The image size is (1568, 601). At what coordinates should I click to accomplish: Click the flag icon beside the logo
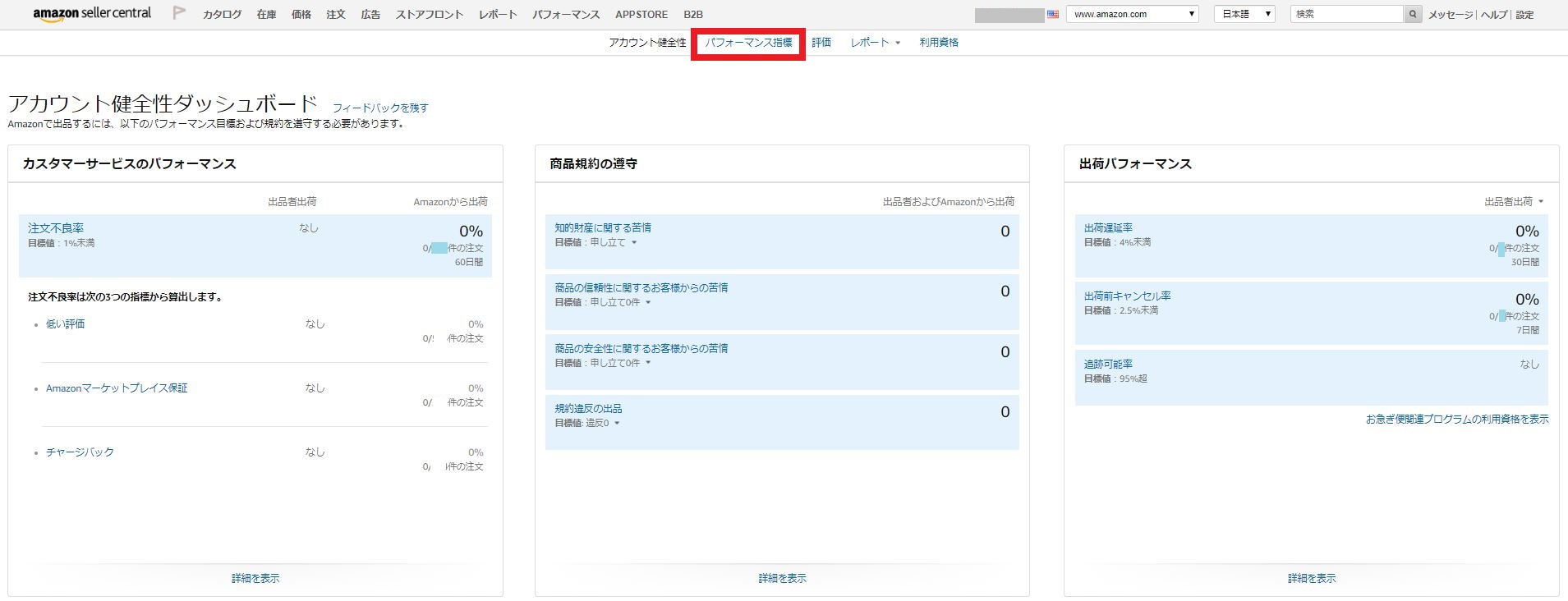click(179, 13)
